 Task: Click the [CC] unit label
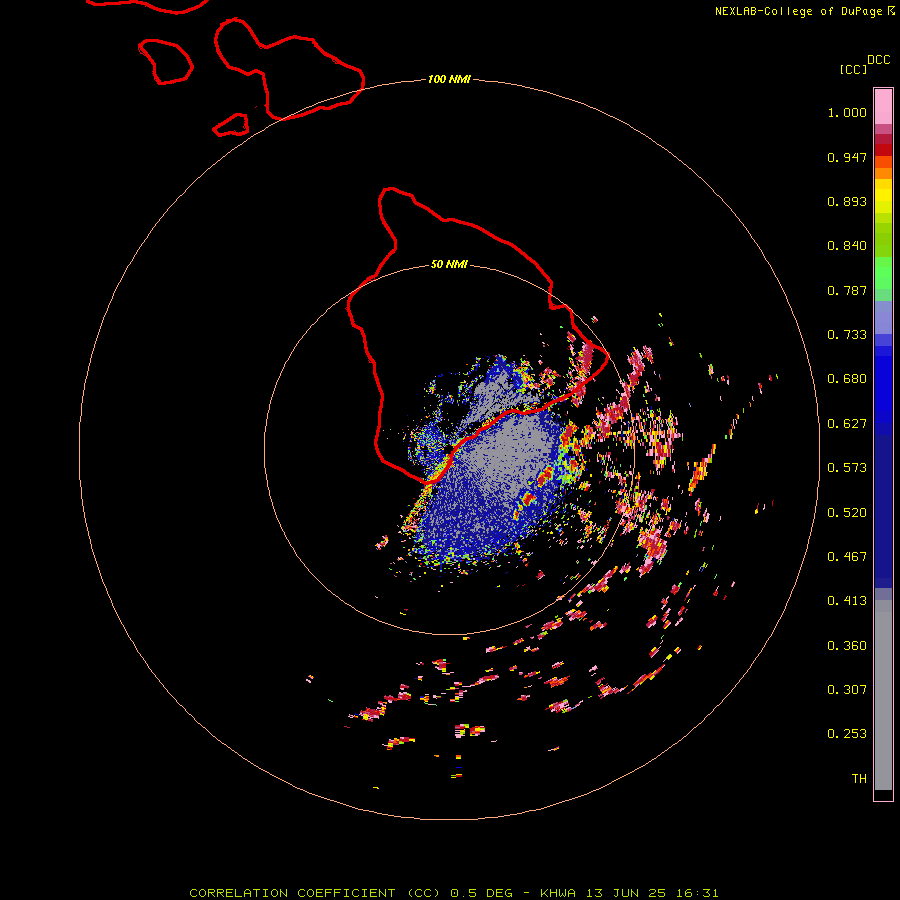(853, 69)
